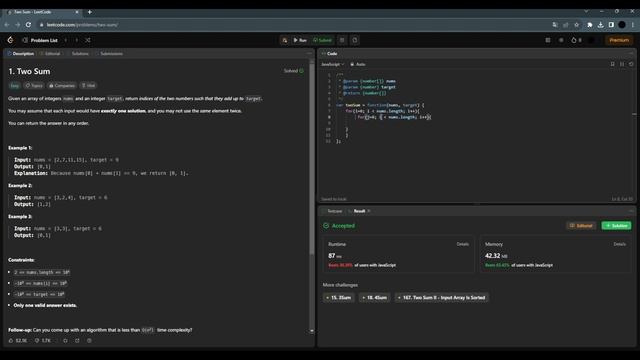
Task: Expand the Companies tag
Action: point(62,85)
